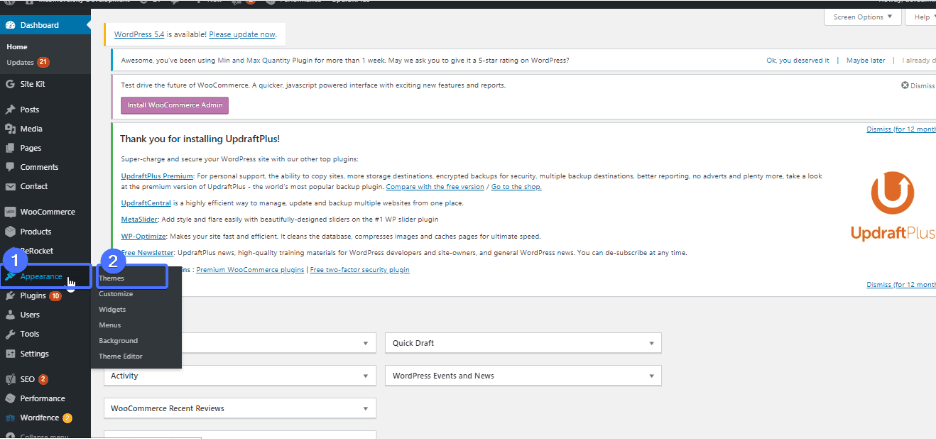Click top Dismiss for 12 months link

point(901,129)
